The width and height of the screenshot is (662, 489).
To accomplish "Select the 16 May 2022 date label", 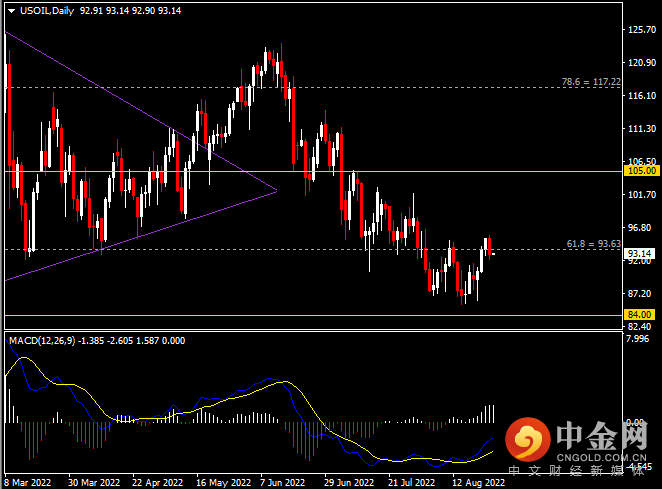I will (223, 482).
